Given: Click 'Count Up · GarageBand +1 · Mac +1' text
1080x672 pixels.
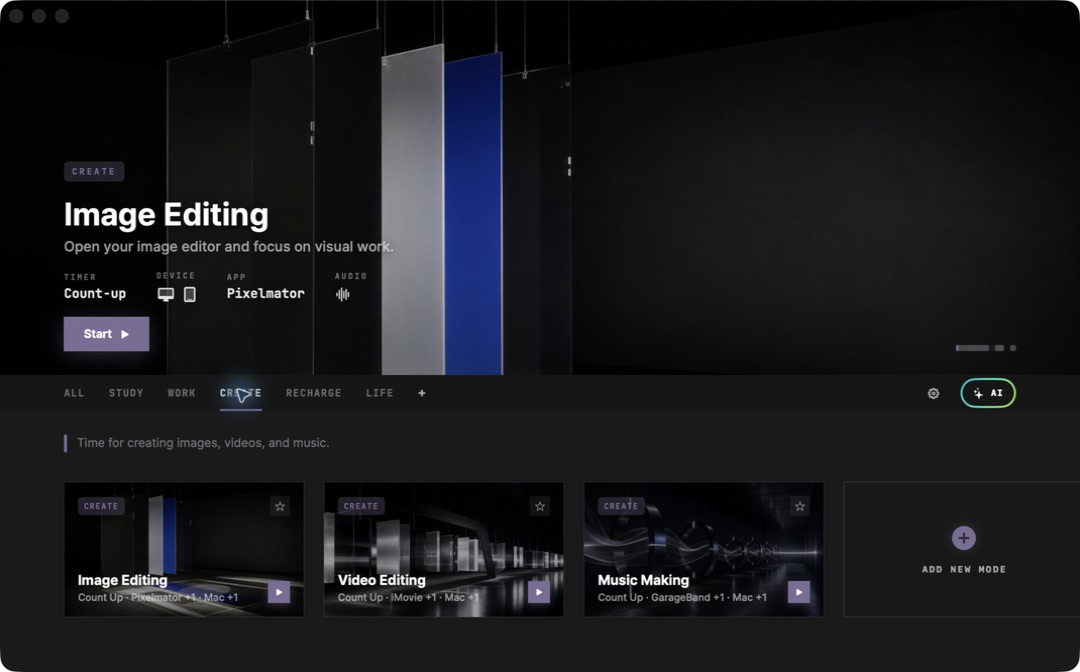Looking at the screenshot, I should click(x=682, y=597).
